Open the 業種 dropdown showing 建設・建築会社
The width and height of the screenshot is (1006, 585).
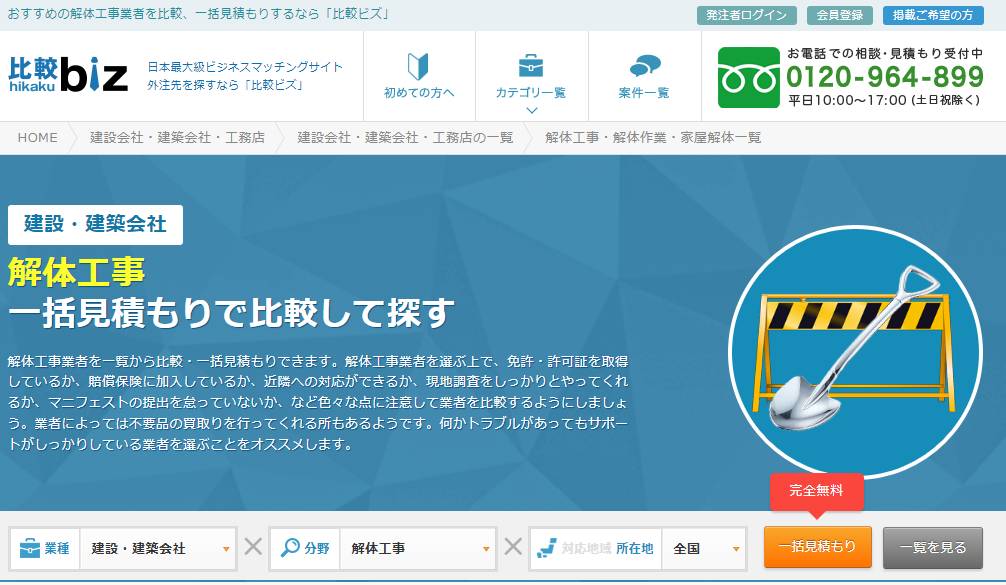click(x=158, y=548)
